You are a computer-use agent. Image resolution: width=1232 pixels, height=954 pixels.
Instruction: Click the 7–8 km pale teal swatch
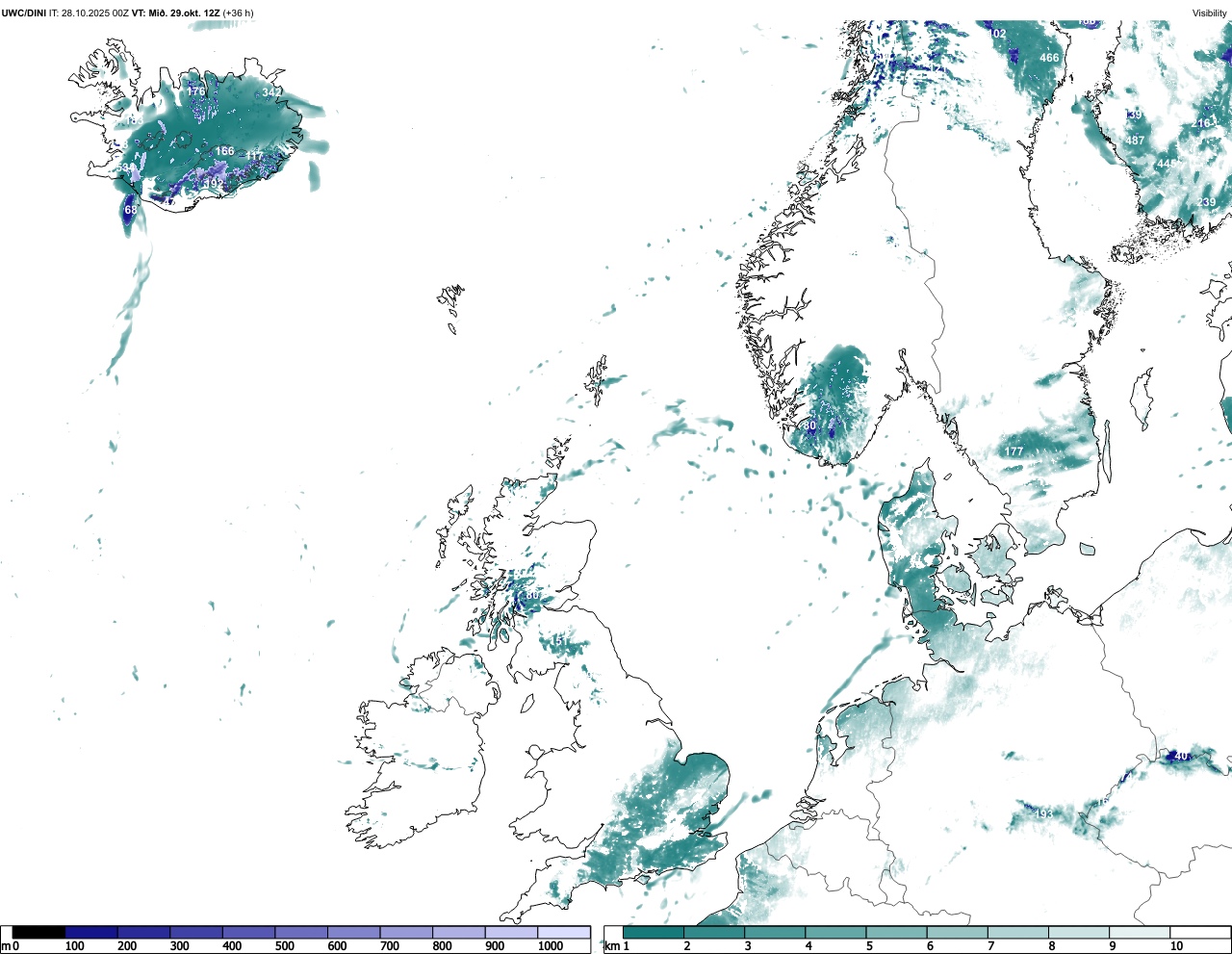1017,932
